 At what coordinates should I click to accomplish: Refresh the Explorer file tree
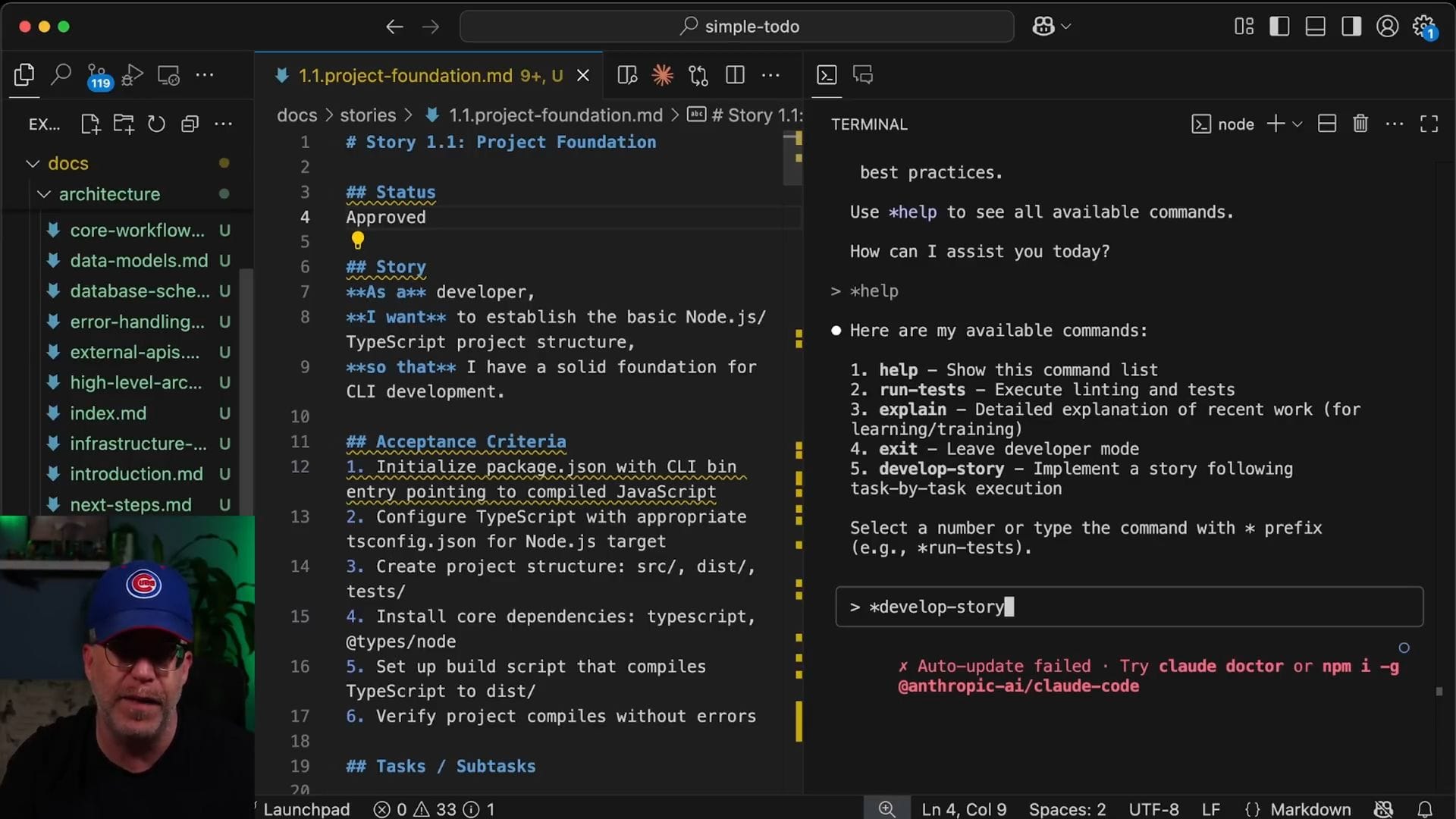point(156,124)
